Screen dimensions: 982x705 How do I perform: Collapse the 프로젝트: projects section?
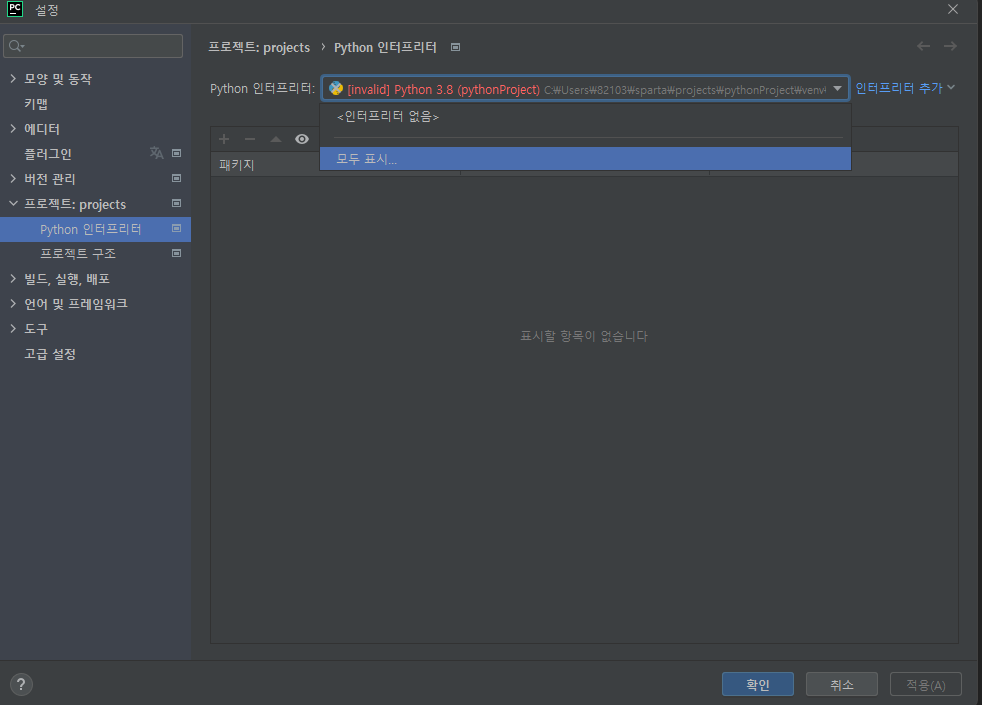coord(13,203)
